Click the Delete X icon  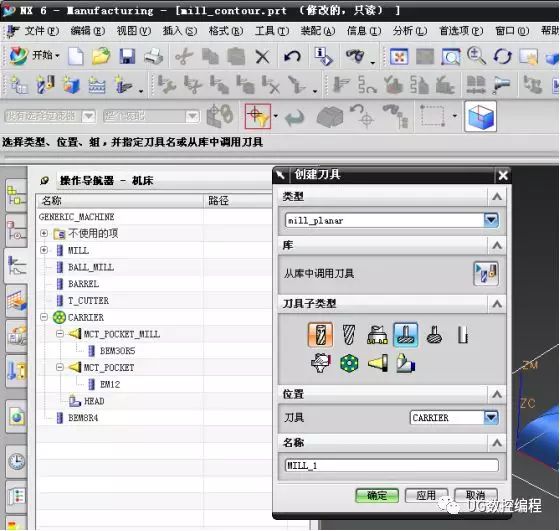(262, 56)
